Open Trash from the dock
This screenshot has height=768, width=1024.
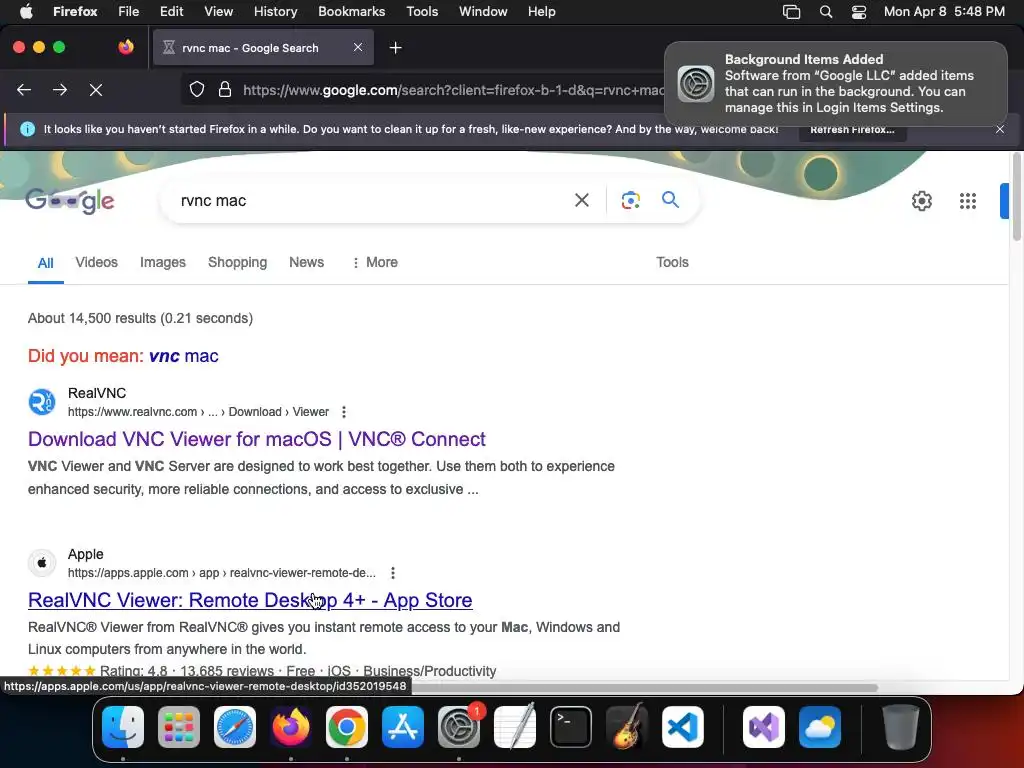(901, 727)
